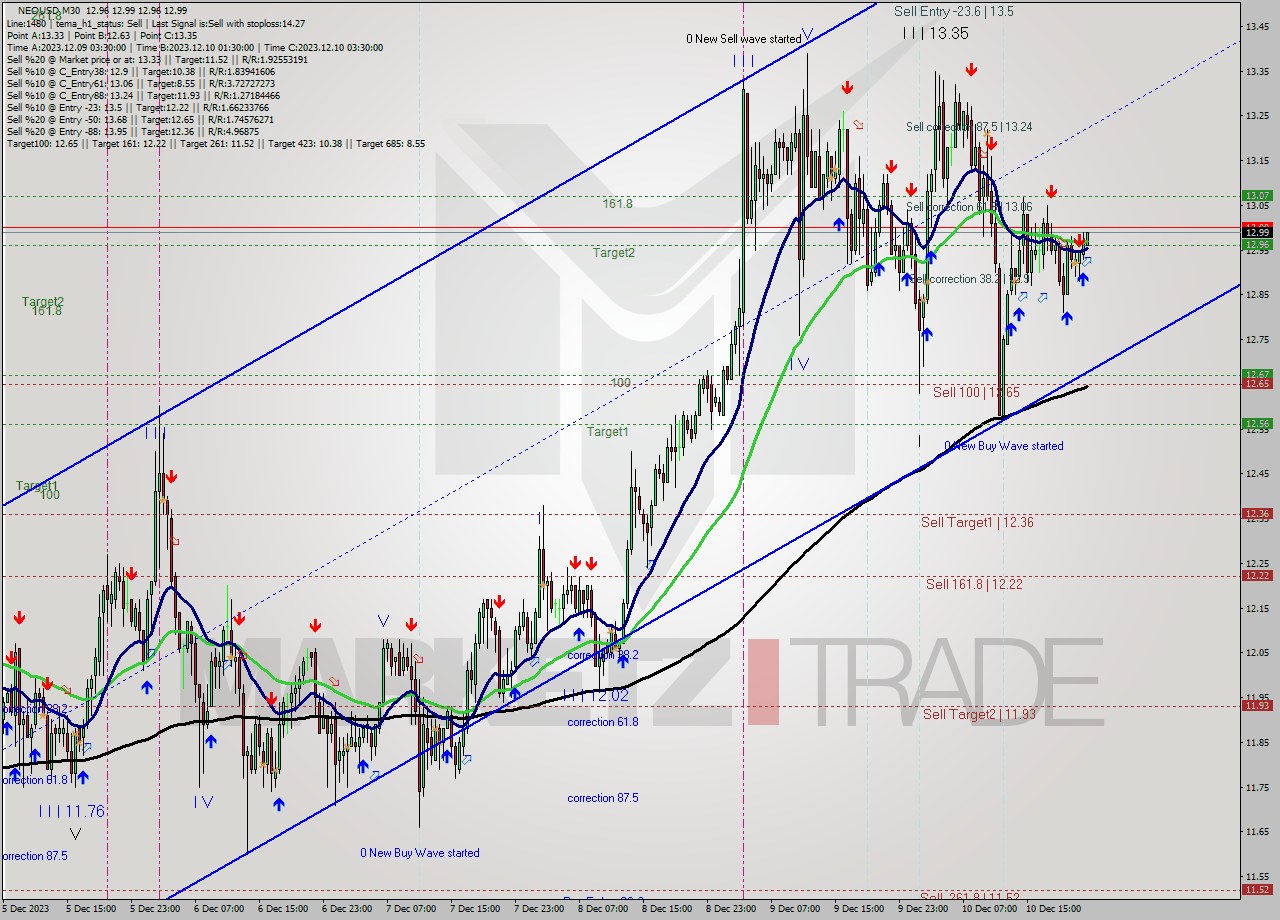The height and width of the screenshot is (920, 1280).
Task: Click the 11.55 price axis label
Action: tap(1257, 876)
